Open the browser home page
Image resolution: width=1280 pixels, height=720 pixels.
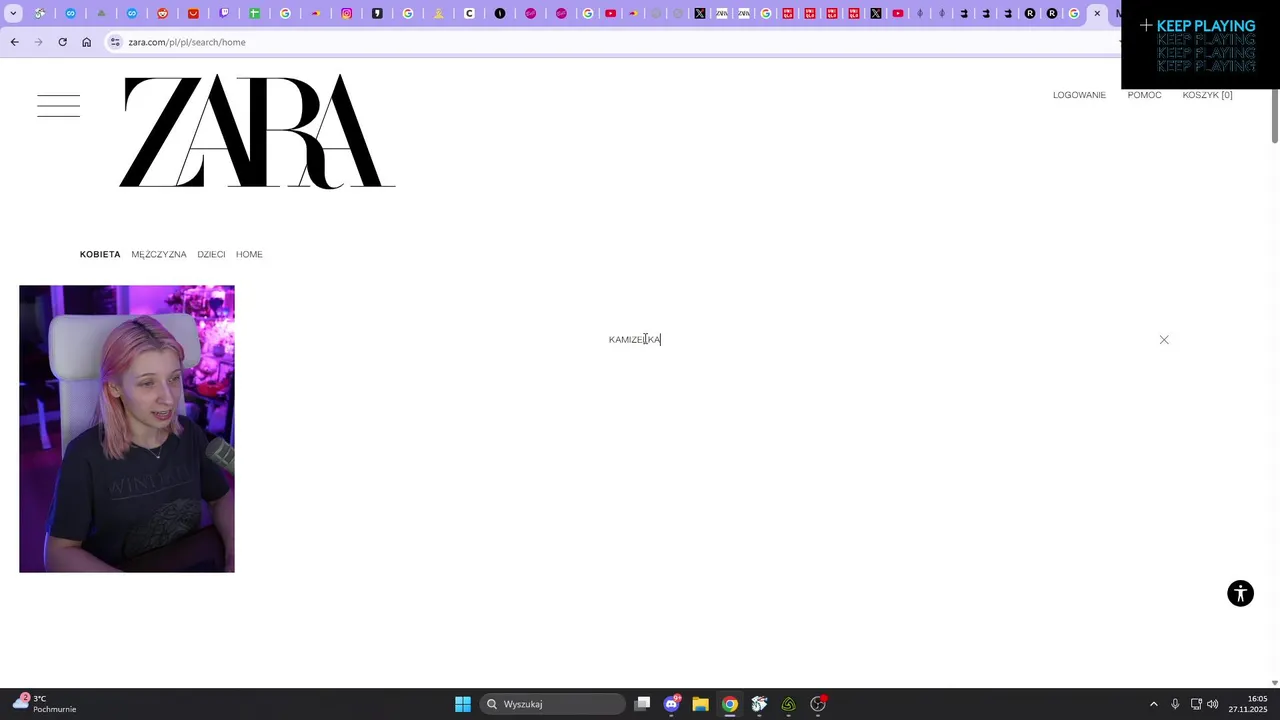[86, 42]
